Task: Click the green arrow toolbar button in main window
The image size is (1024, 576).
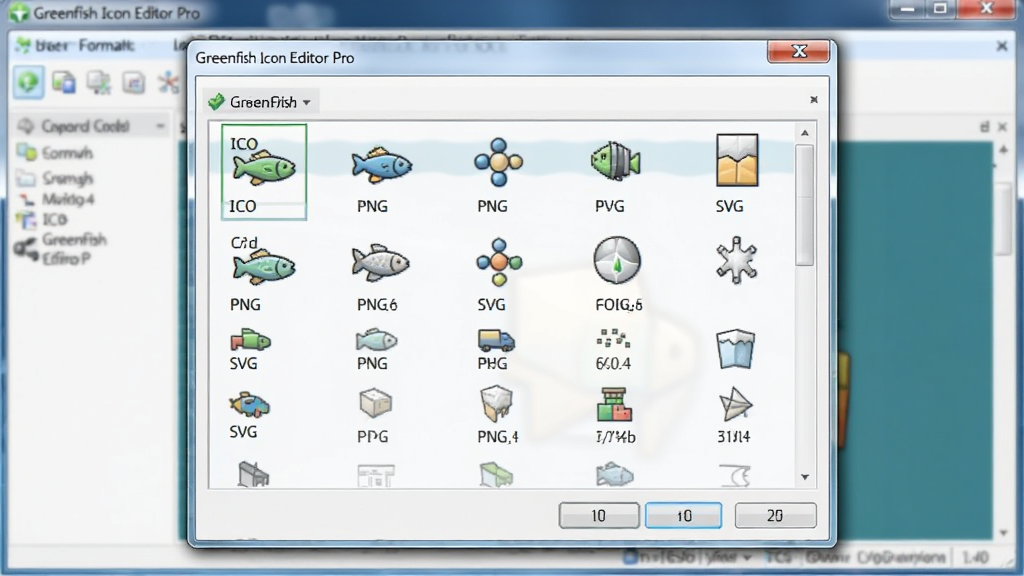Action: 29,82
